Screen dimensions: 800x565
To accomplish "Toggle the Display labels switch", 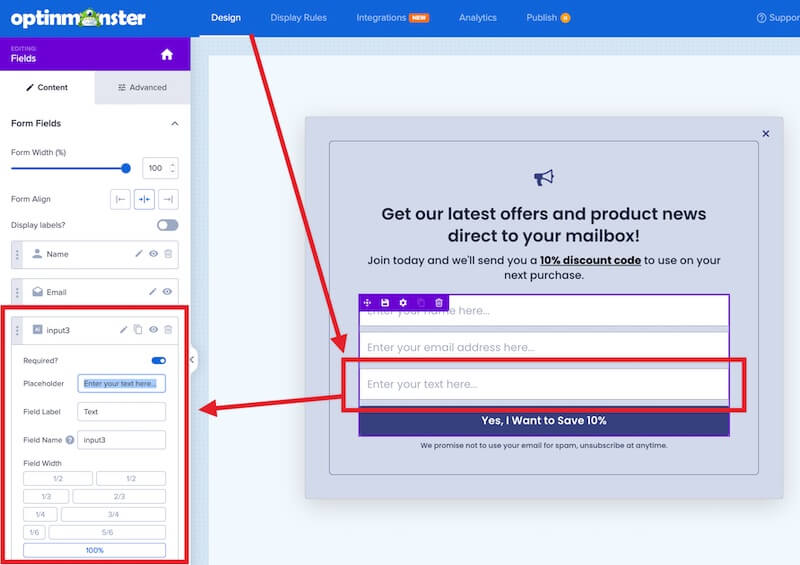I will (x=167, y=225).
